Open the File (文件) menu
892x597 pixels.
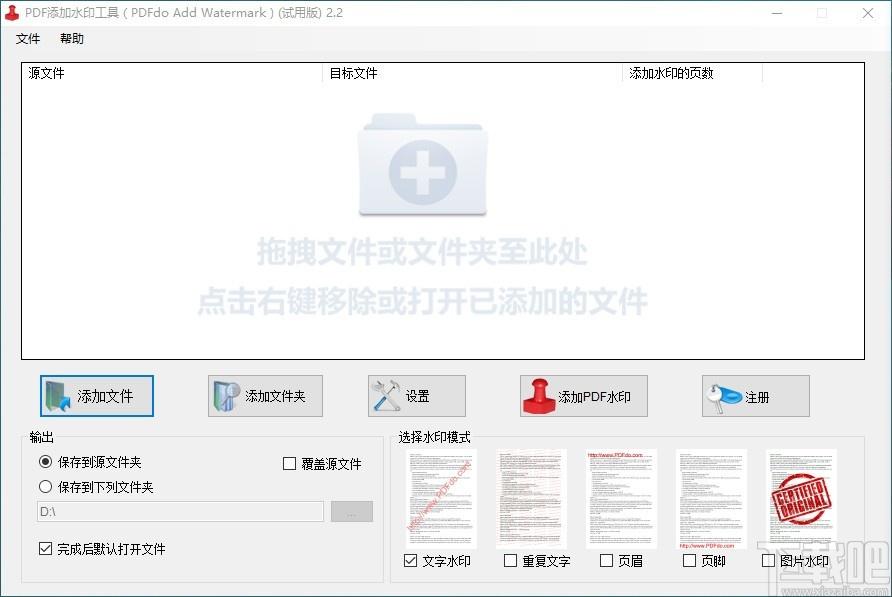coord(28,39)
